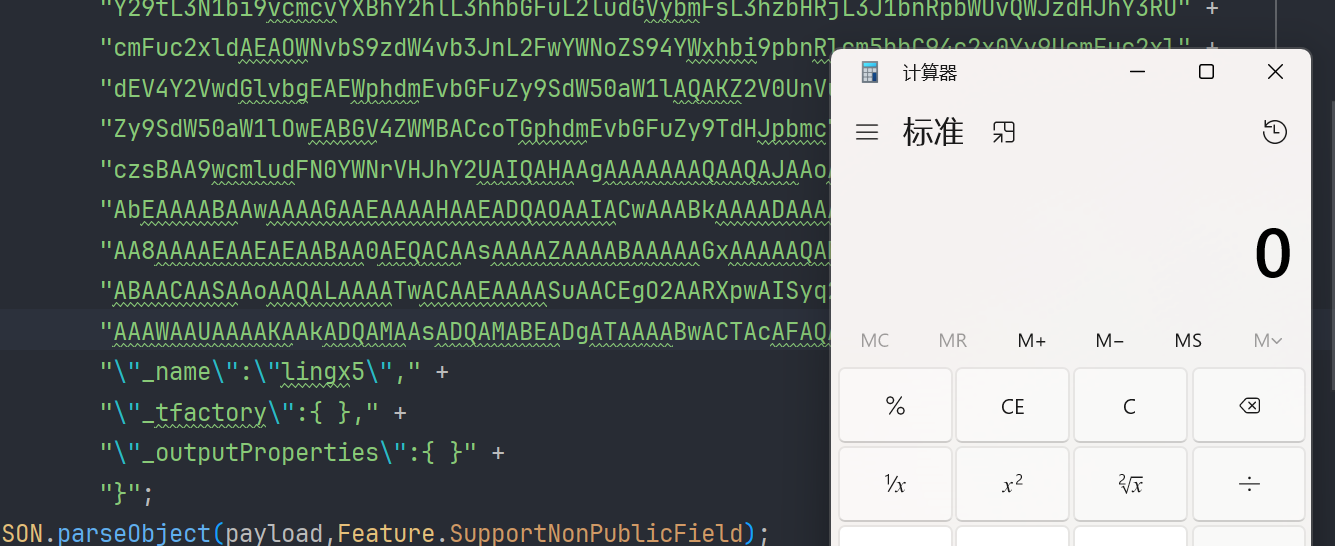Close the Calculator window
Screen dimensions: 1335x546
click(x=1275, y=72)
